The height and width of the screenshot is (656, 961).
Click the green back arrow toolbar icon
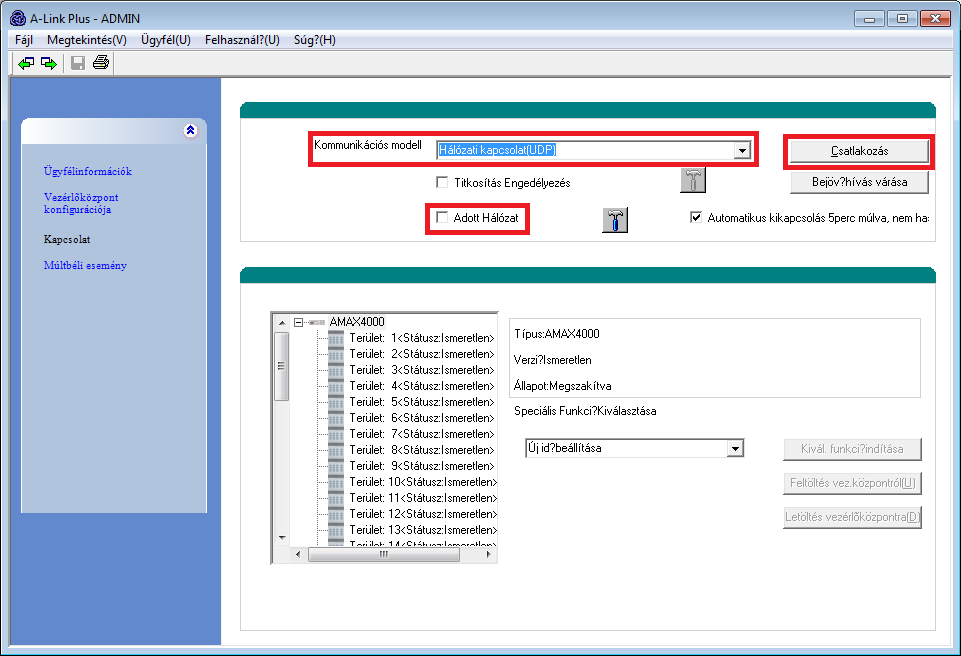pyautogui.click(x=26, y=63)
